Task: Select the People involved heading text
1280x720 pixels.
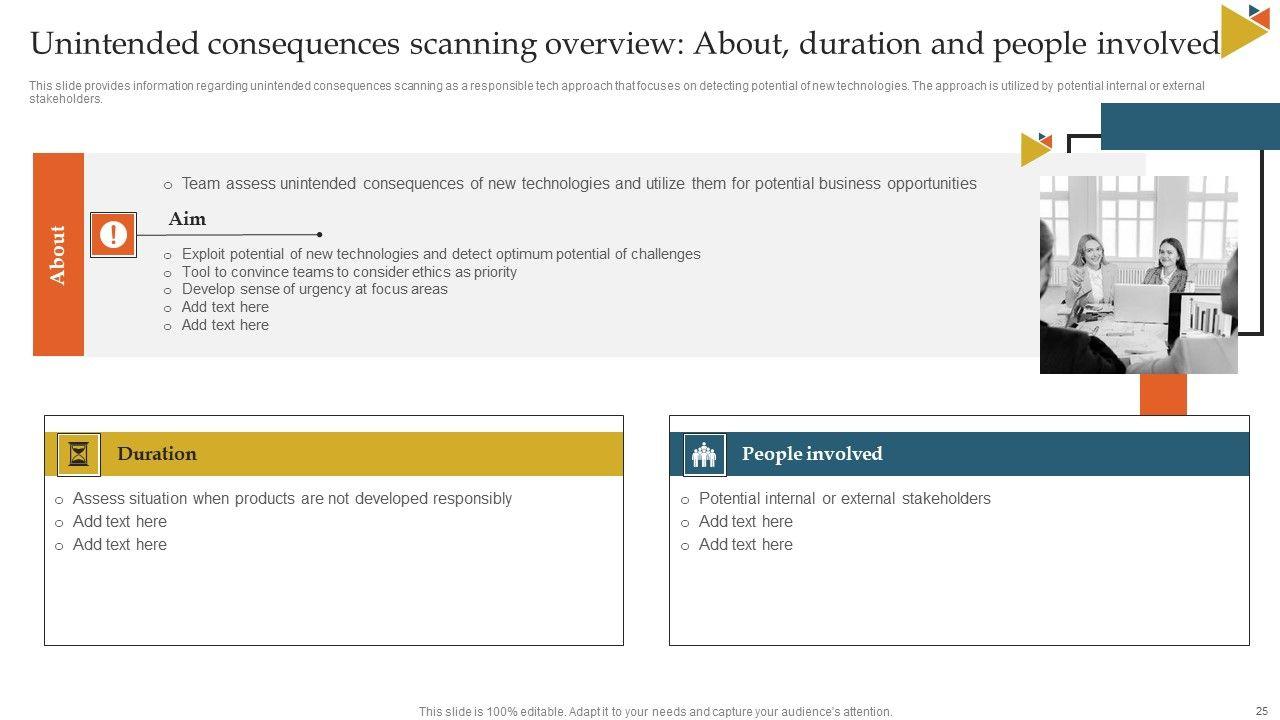Action: 812,454
